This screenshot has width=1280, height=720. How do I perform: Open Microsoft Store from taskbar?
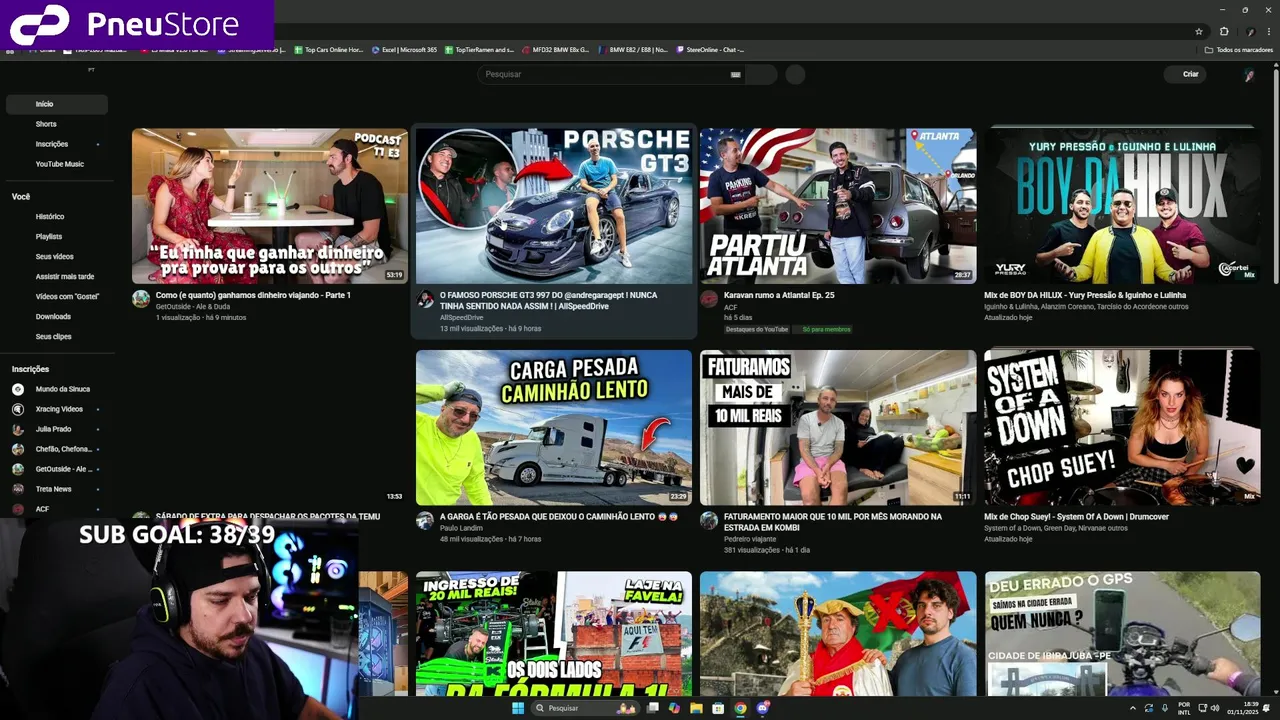click(x=718, y=708)
